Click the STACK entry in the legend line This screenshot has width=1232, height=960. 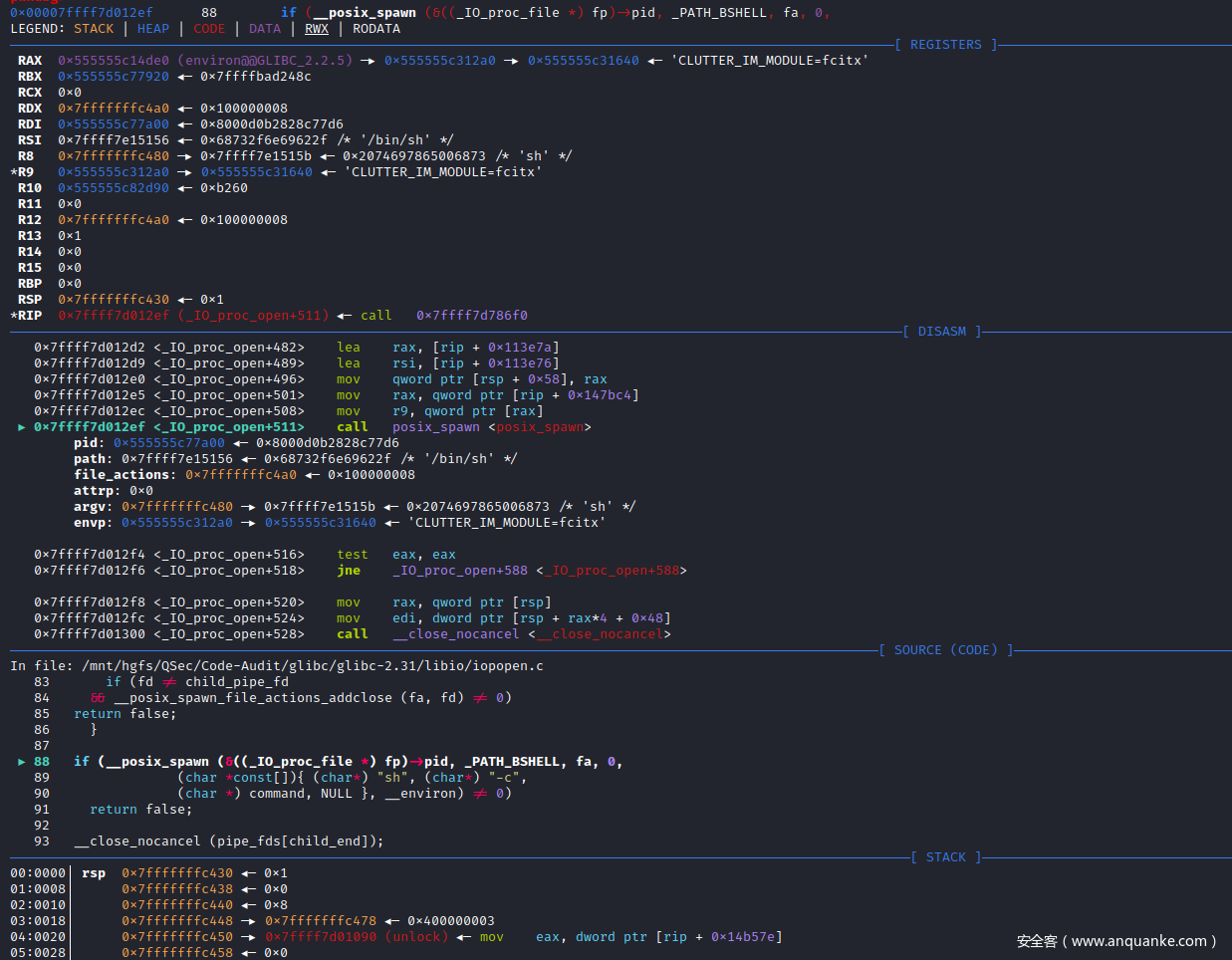tap(94, 29)
